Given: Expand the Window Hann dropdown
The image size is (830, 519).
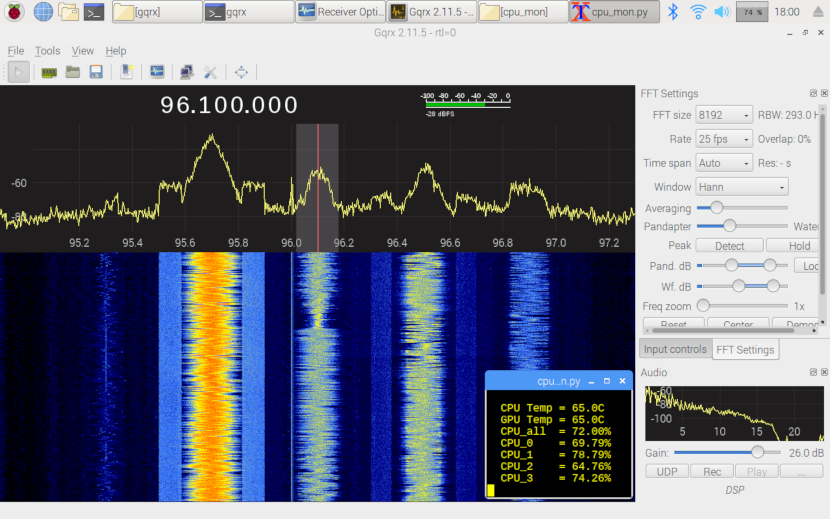Looking at the screenshot, I should pos(742,187).
